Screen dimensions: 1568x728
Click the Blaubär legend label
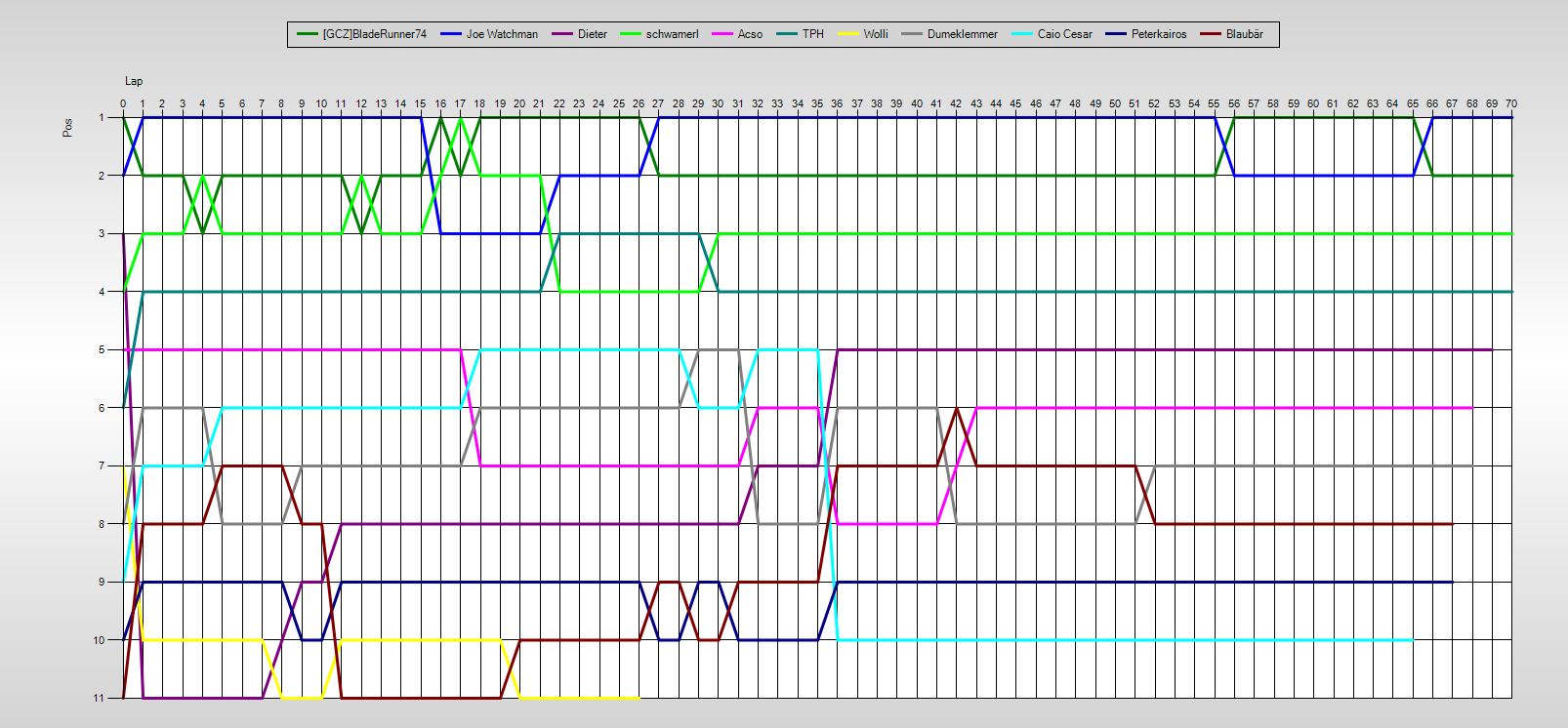pos(1245,34)
